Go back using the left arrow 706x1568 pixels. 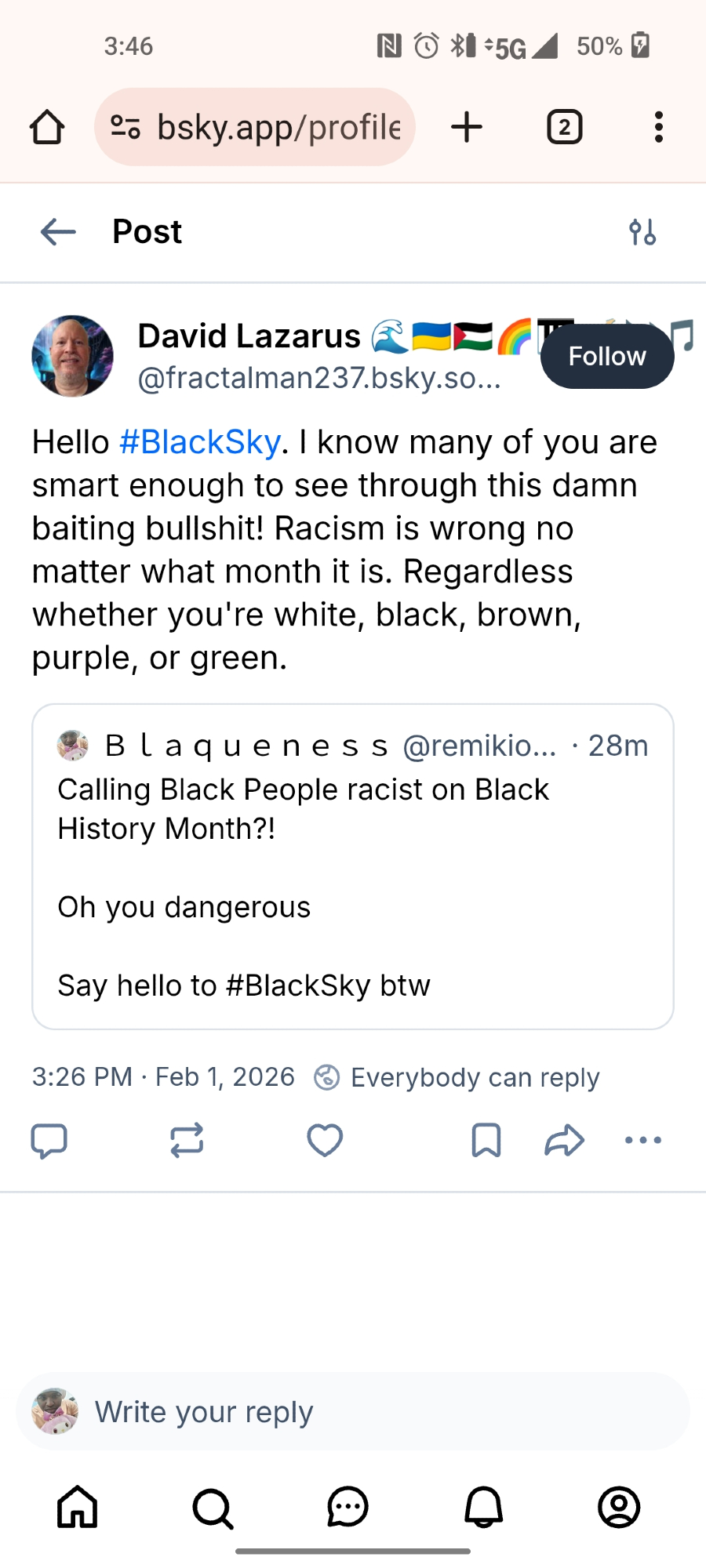[x=58, y=232]
